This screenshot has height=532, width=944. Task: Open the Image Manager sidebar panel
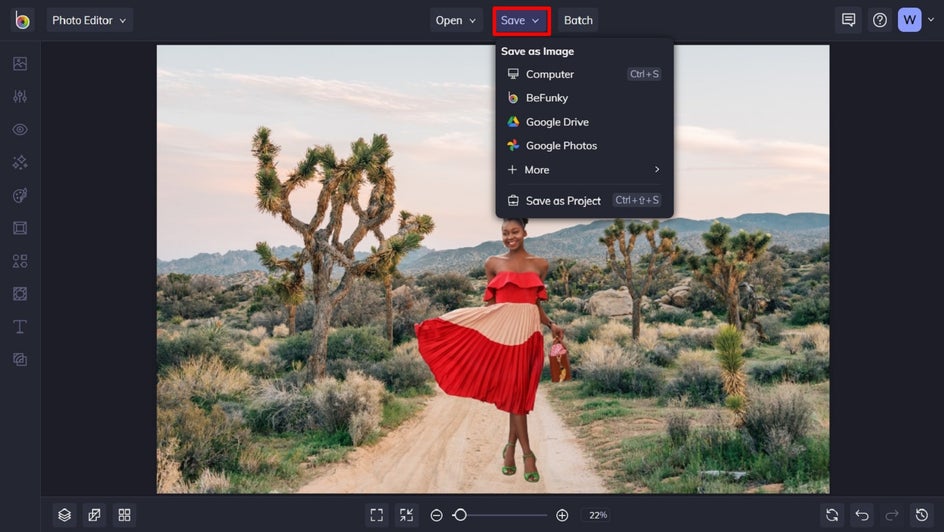click(x=20, y=63)
